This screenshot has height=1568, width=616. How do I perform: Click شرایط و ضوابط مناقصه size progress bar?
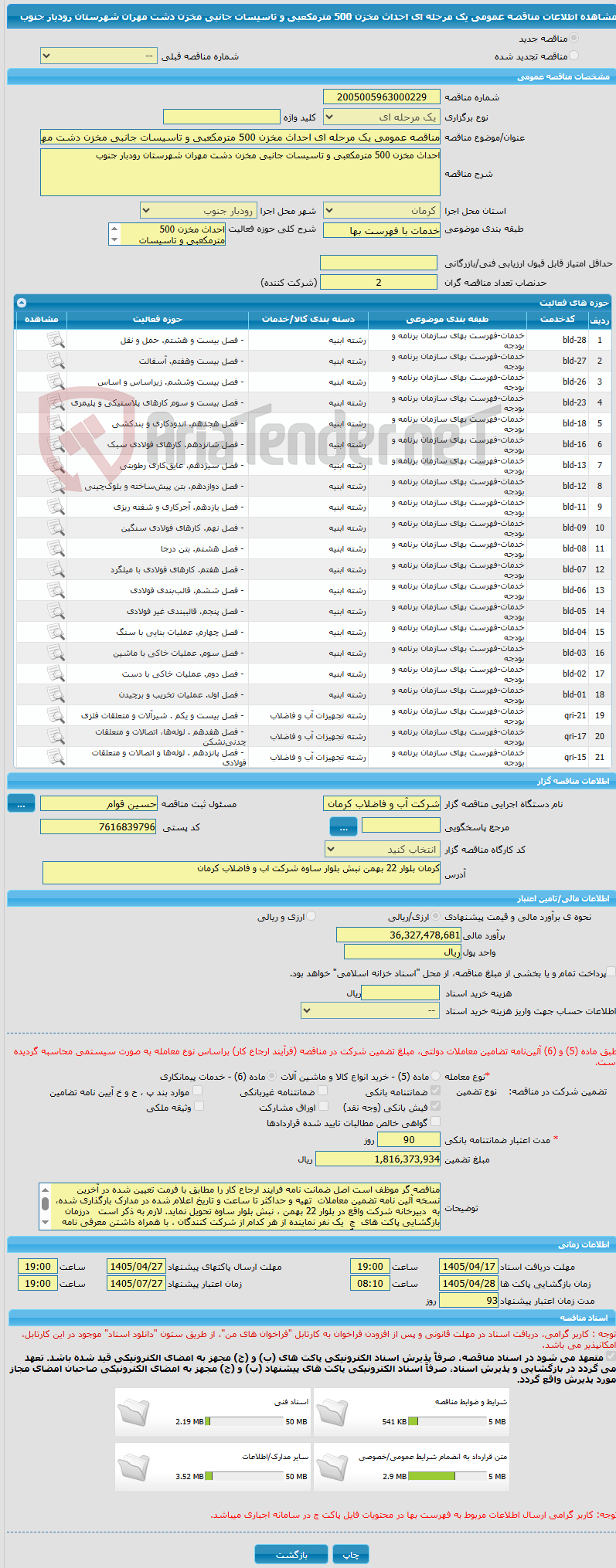[447, 1421]
